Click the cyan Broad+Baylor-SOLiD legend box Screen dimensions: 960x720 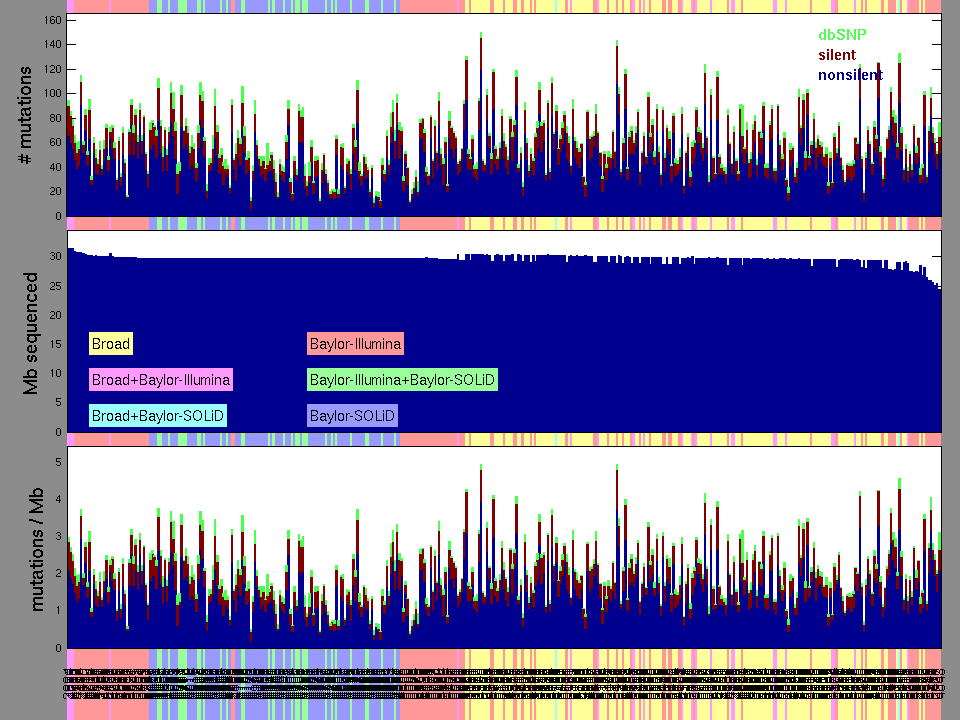tap(157, 416)
